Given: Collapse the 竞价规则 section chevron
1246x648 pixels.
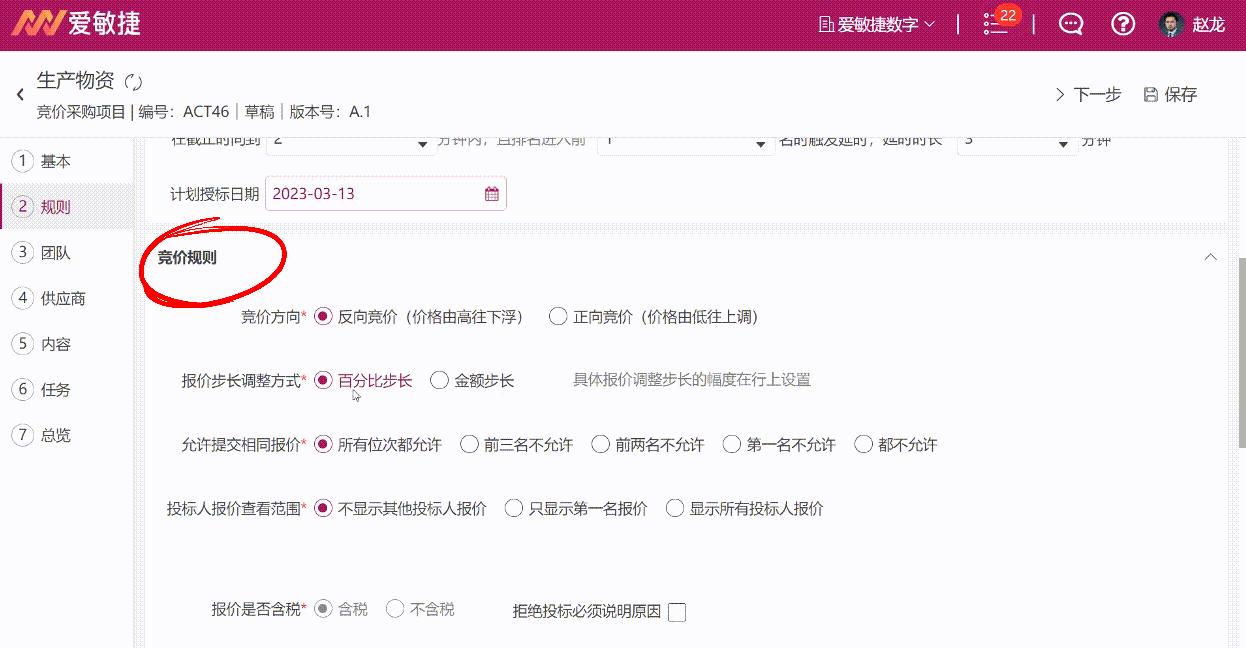Looking at the screenshot, I should pos(1210,256).
